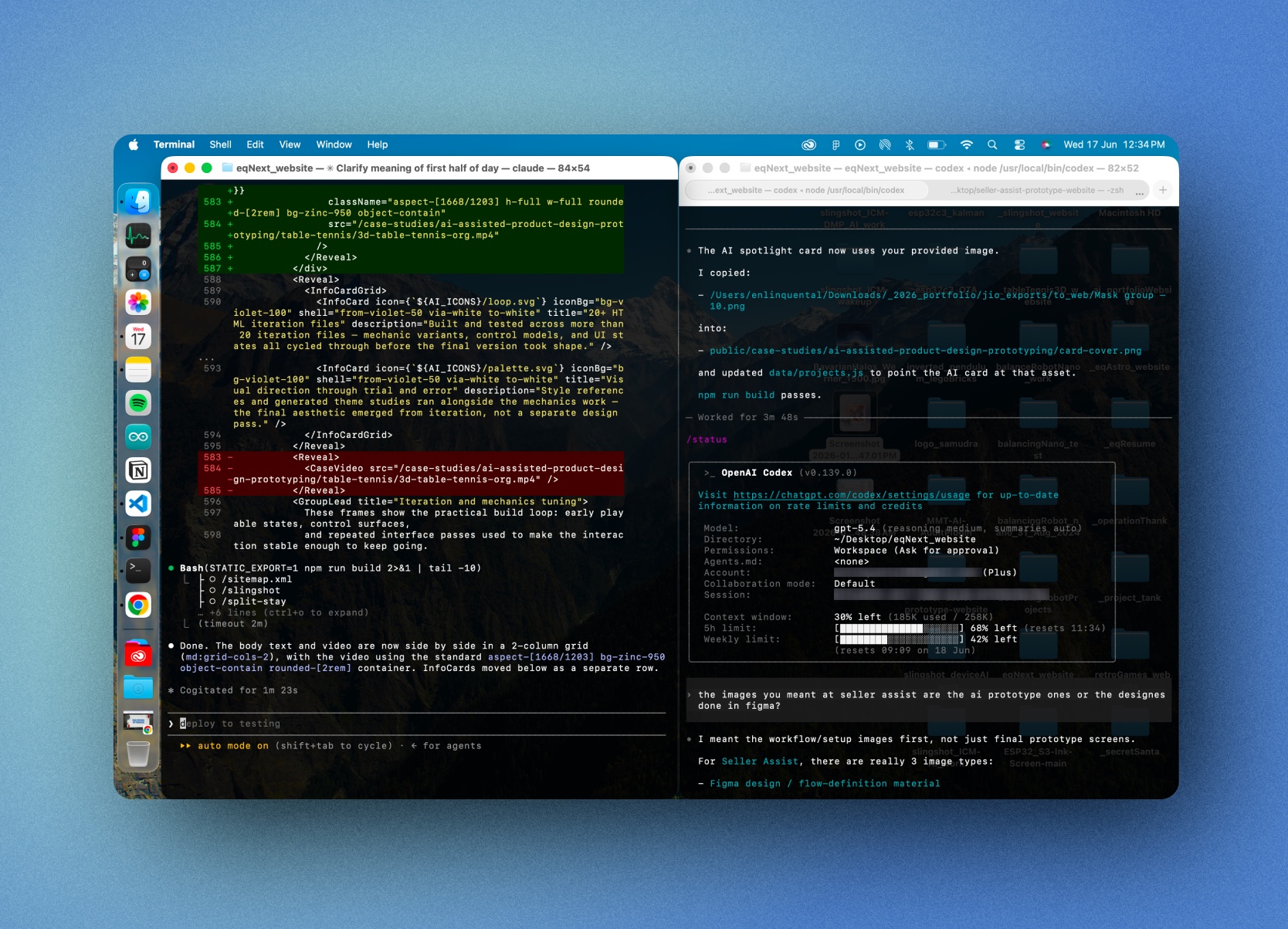Click the '/split-stay' build output row
This screenshot has width=1288, height=929.
pos(254,602)
